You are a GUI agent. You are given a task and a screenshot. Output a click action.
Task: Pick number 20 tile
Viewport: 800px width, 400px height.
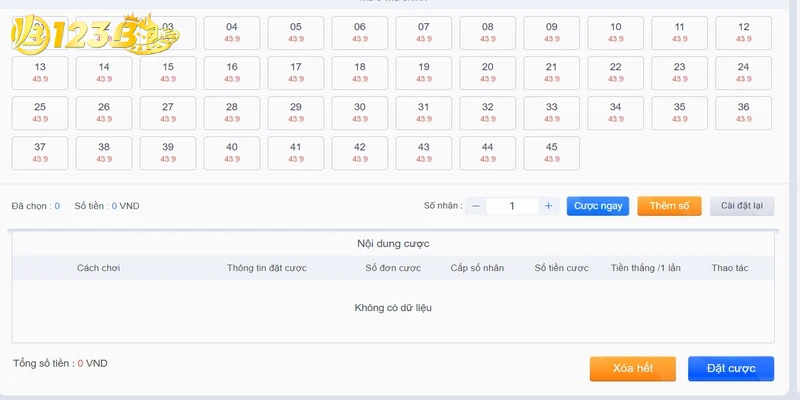click(488, 73)
